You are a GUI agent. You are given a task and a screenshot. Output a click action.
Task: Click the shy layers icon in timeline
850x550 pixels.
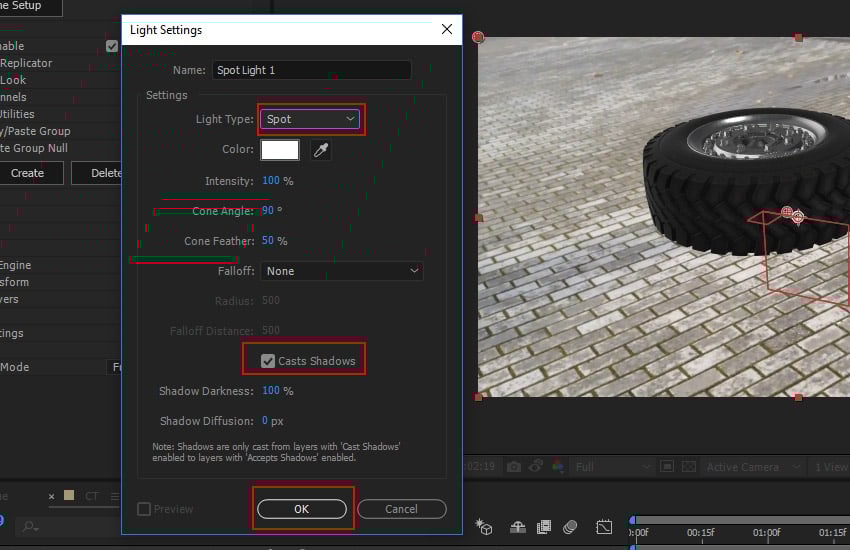[x=518, y=527]
